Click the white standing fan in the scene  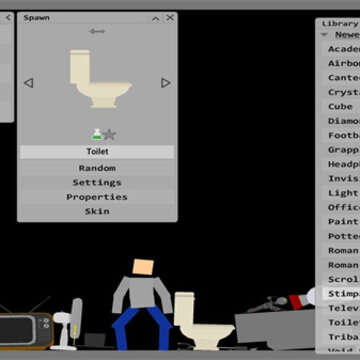tap(67, 324)
